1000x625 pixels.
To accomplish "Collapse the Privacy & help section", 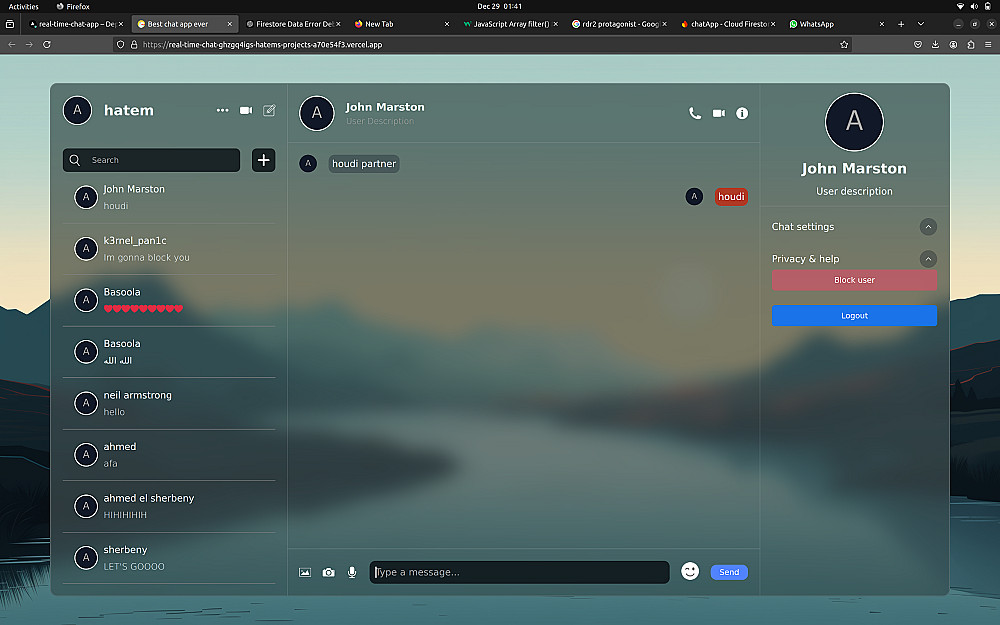I will (x=928, y=259).
